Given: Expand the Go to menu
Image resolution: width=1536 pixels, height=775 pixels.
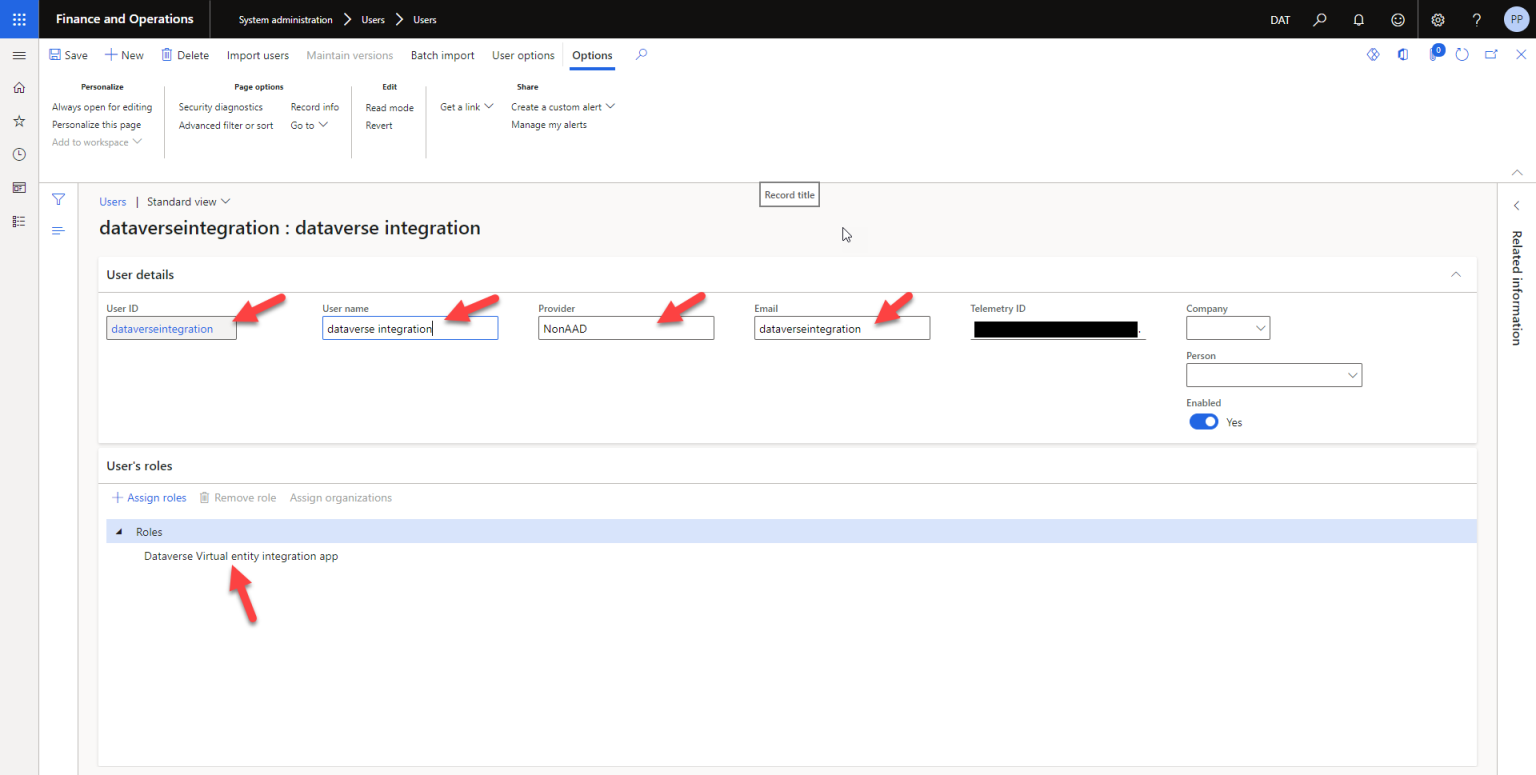Looking at the screenshot, I should coord(309,125).
